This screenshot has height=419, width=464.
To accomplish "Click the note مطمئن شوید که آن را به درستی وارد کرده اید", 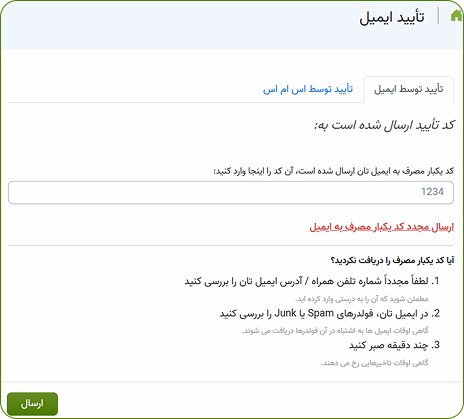I will 362,299.
